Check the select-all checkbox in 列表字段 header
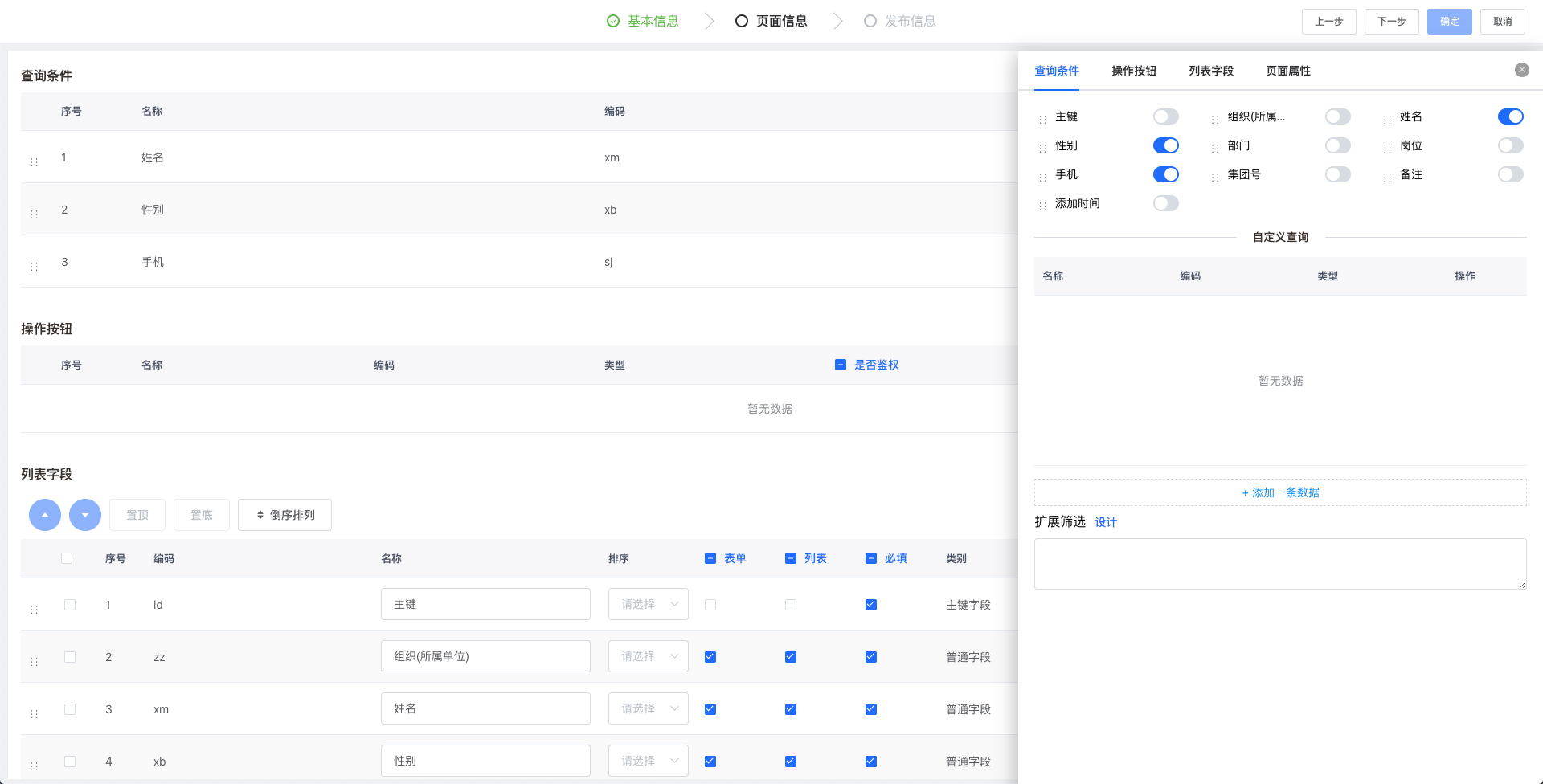The image size is (1543, 784). click(x=67, y=558)
